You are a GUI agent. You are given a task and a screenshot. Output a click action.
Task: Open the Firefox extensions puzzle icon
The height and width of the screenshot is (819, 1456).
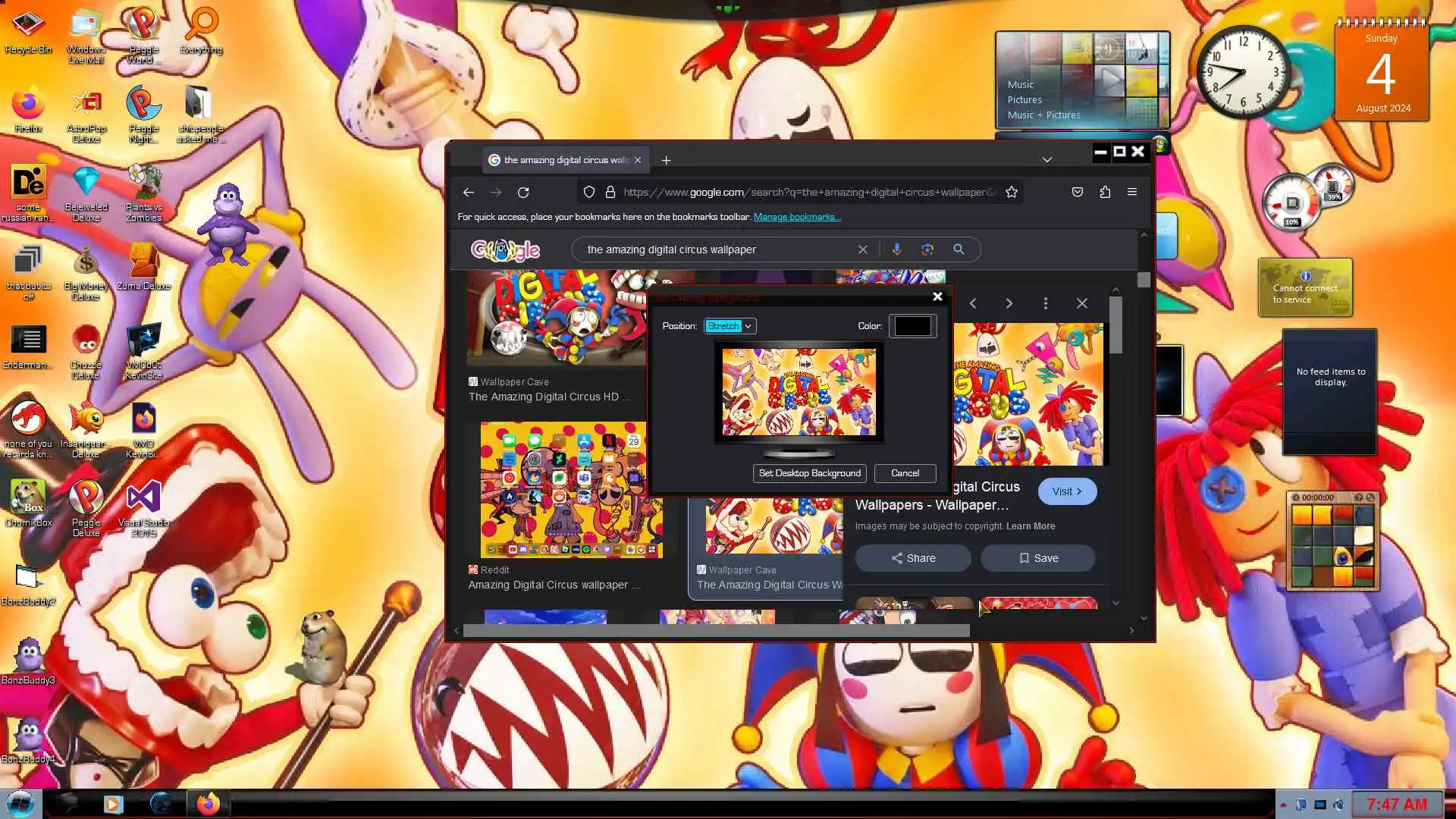(1105, 193)
